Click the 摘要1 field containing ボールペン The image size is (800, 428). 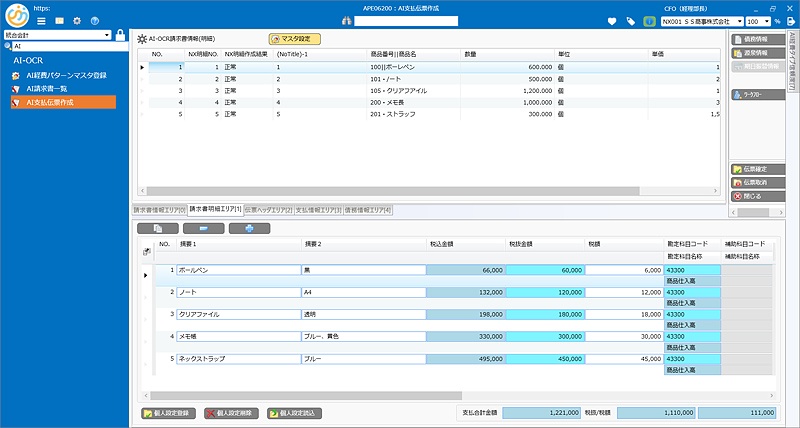238,270
